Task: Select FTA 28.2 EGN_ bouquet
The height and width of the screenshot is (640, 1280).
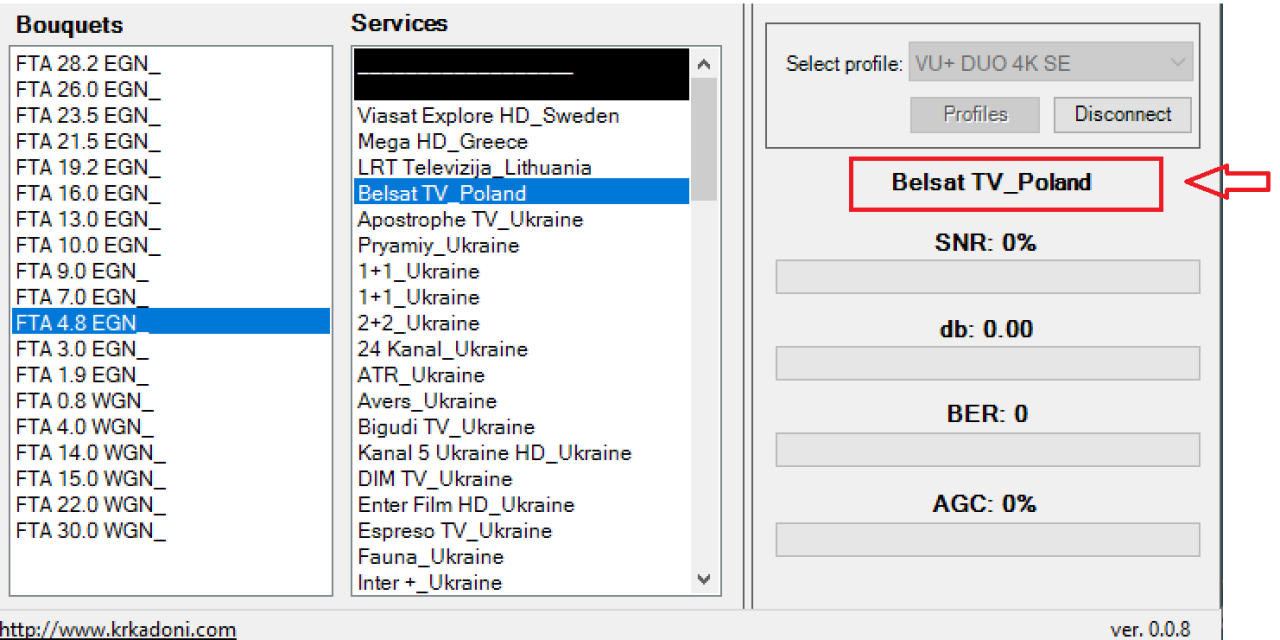Action: pos(88,64)
